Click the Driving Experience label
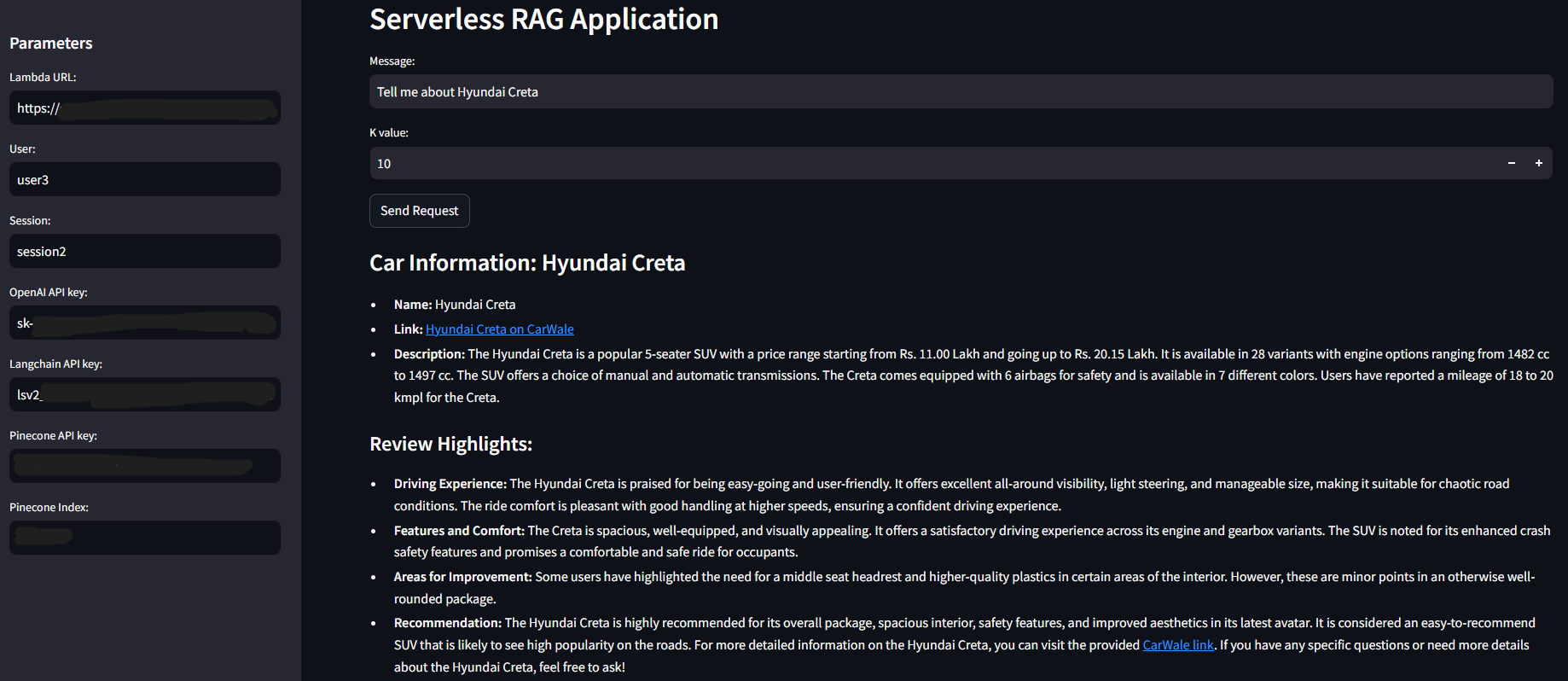1568x681 pixels. pyautogui.click(x=450, y=484)
